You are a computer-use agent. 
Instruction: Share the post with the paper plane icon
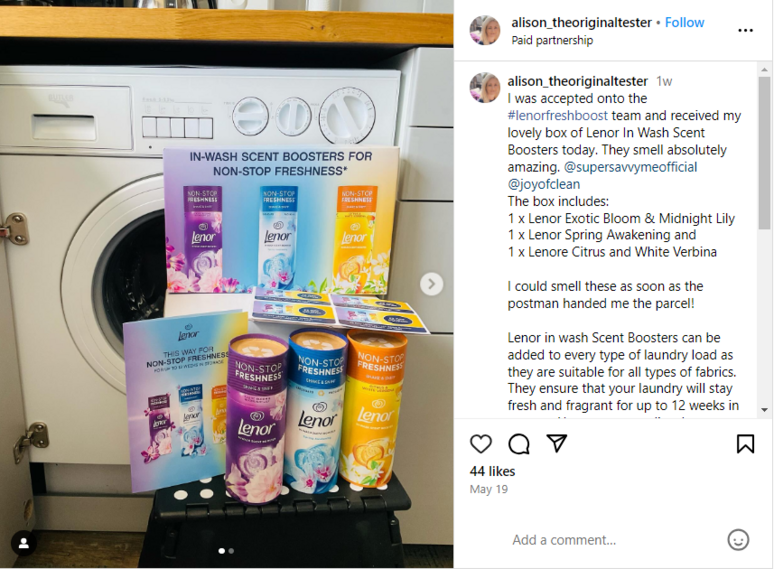(556, 443)
